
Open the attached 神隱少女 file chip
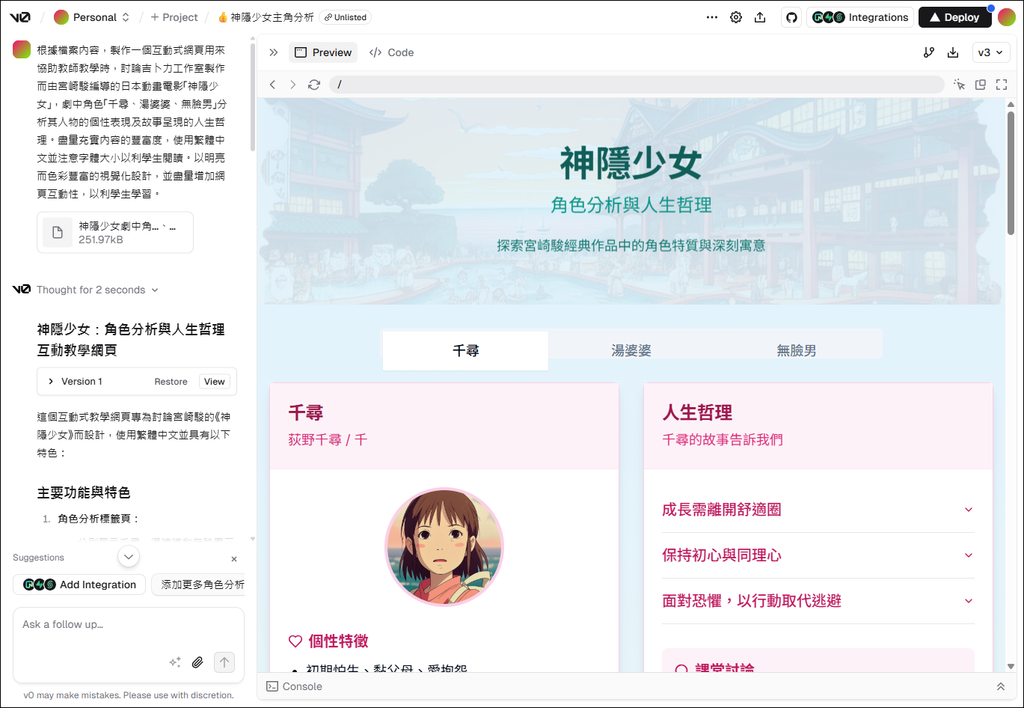[x=115, y=233]
